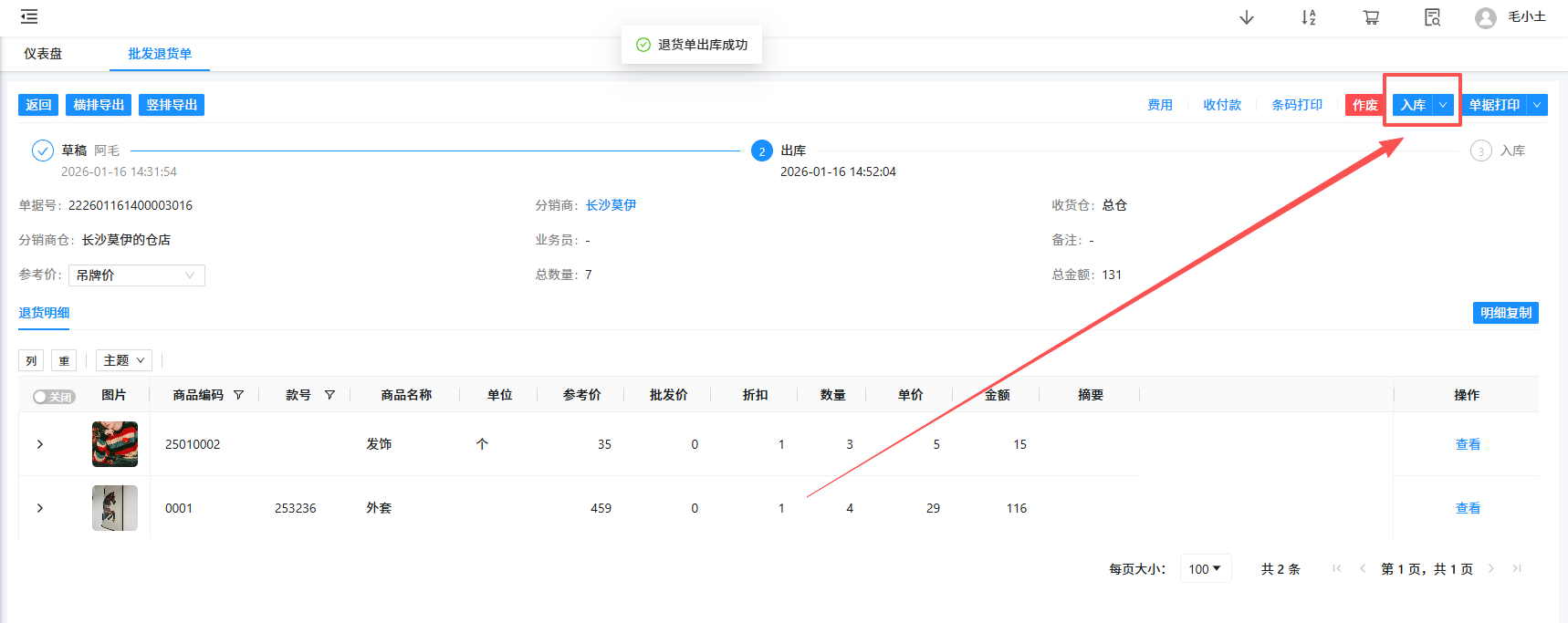The height and width of the screenshot is (623, 1568).
Task: Select the 退货明细 tab
Action: coord(44,313)
